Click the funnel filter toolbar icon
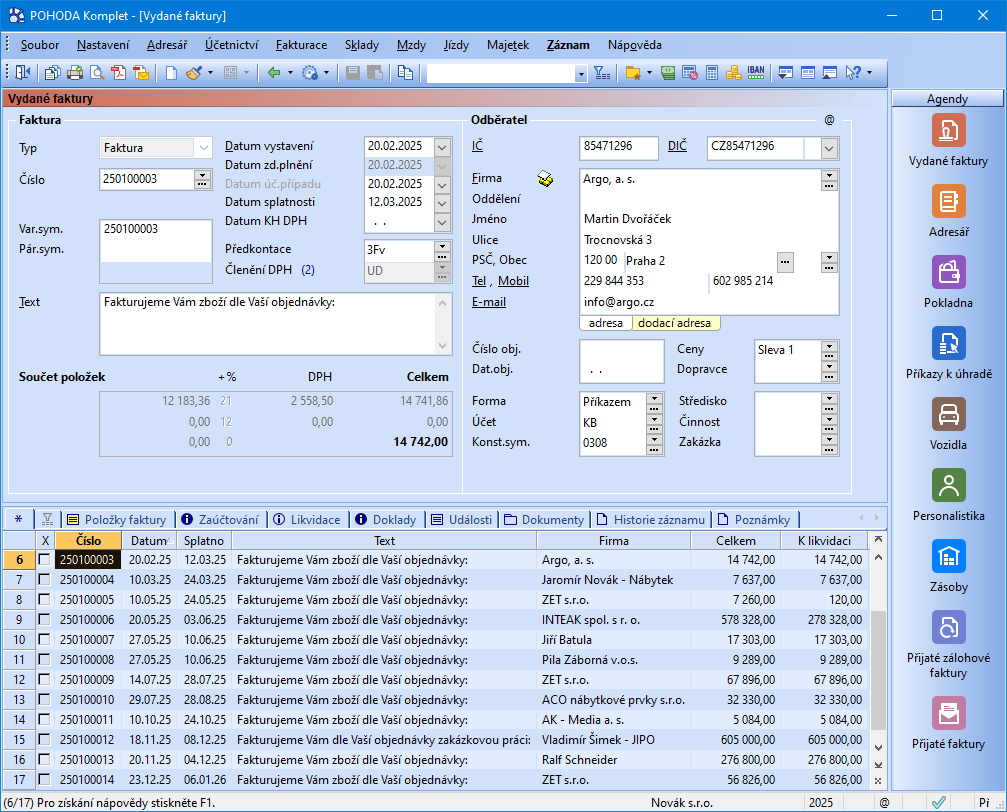 tap(602, 73)
